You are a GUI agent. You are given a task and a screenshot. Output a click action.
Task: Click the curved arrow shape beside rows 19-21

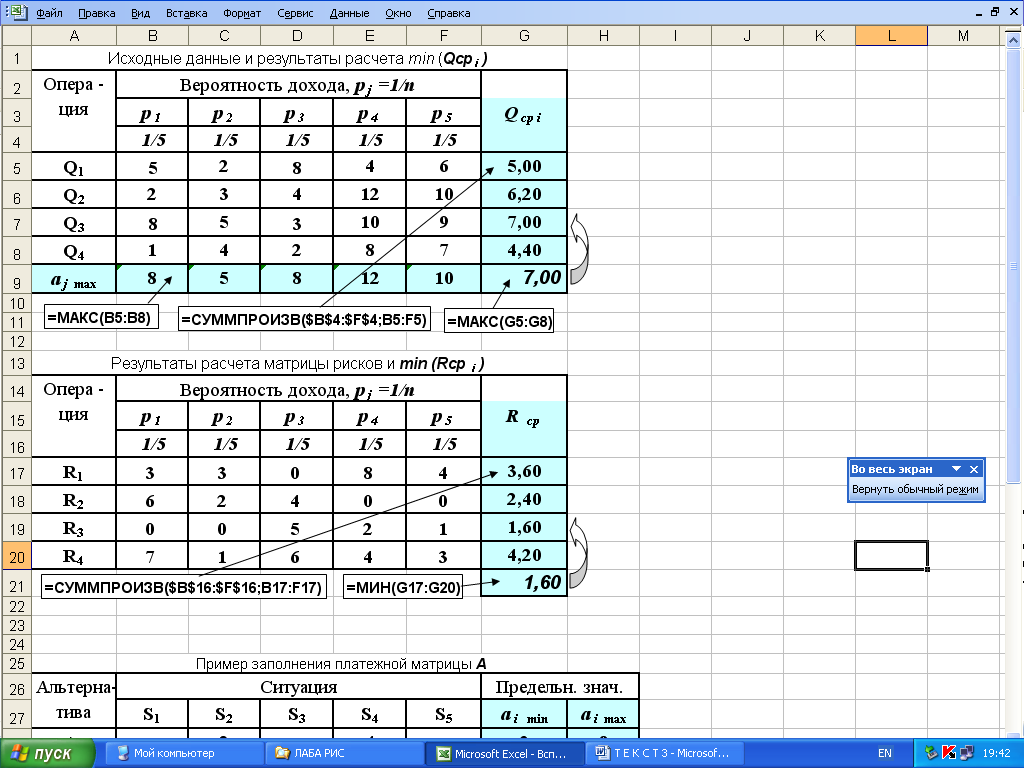point(579,553)
